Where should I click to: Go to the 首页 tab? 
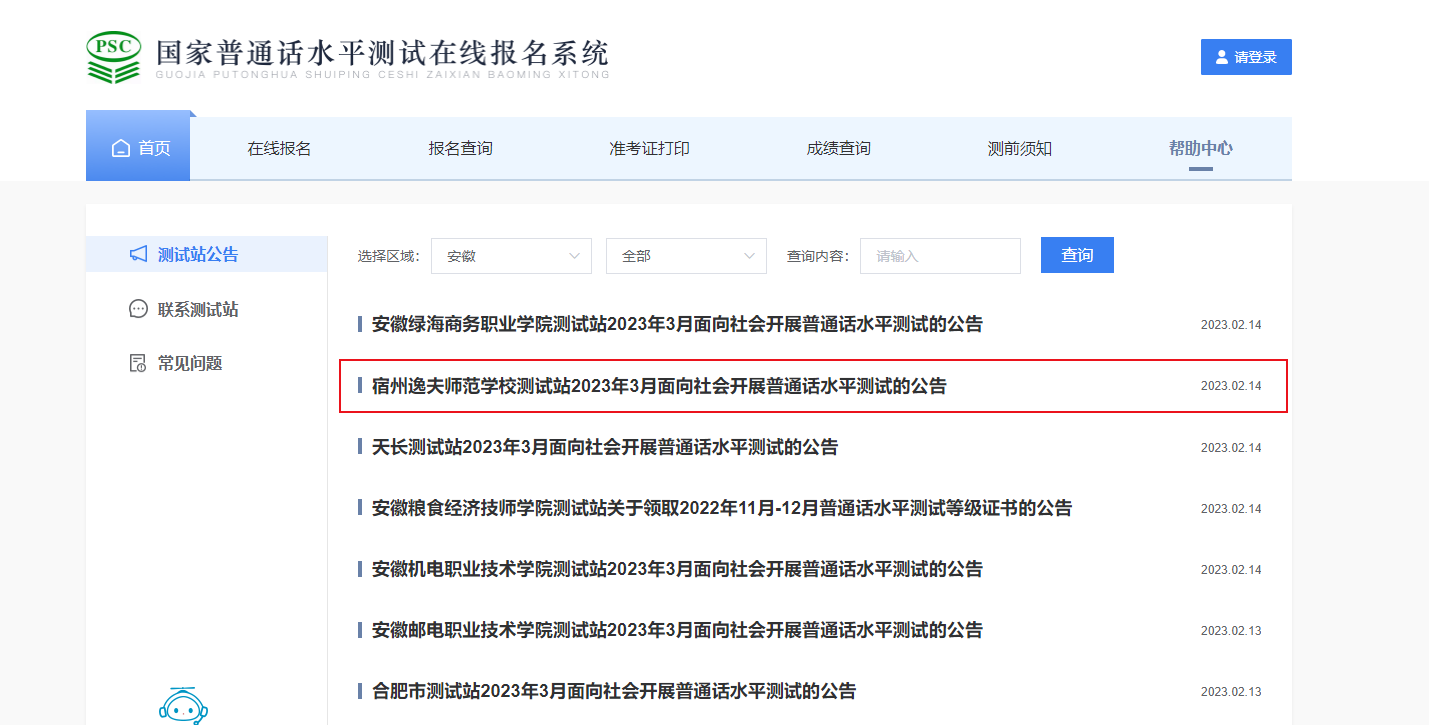pyautogui.click(x=138, y=148)
